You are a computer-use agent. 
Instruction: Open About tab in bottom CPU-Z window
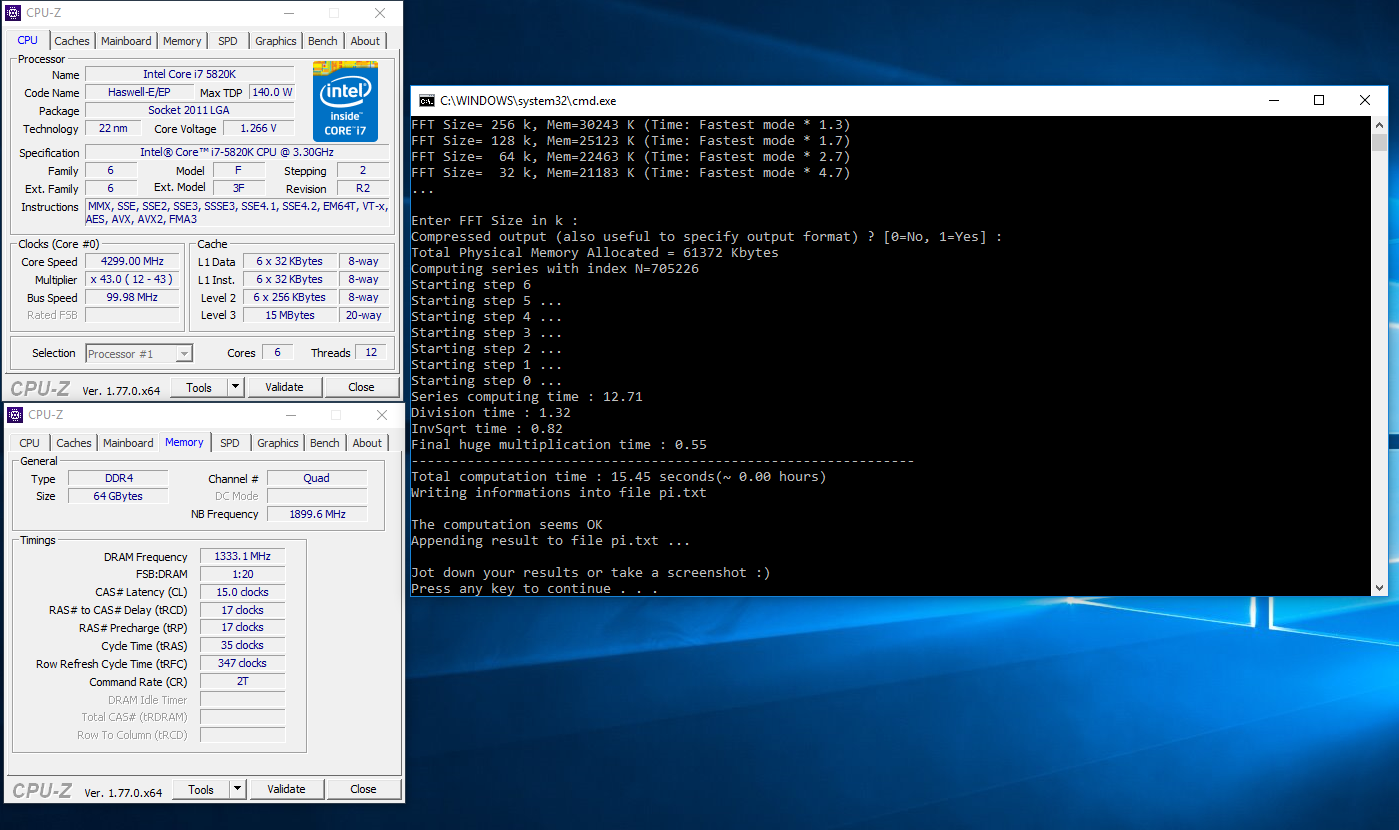pyautogui.click(x=367, y=443)
